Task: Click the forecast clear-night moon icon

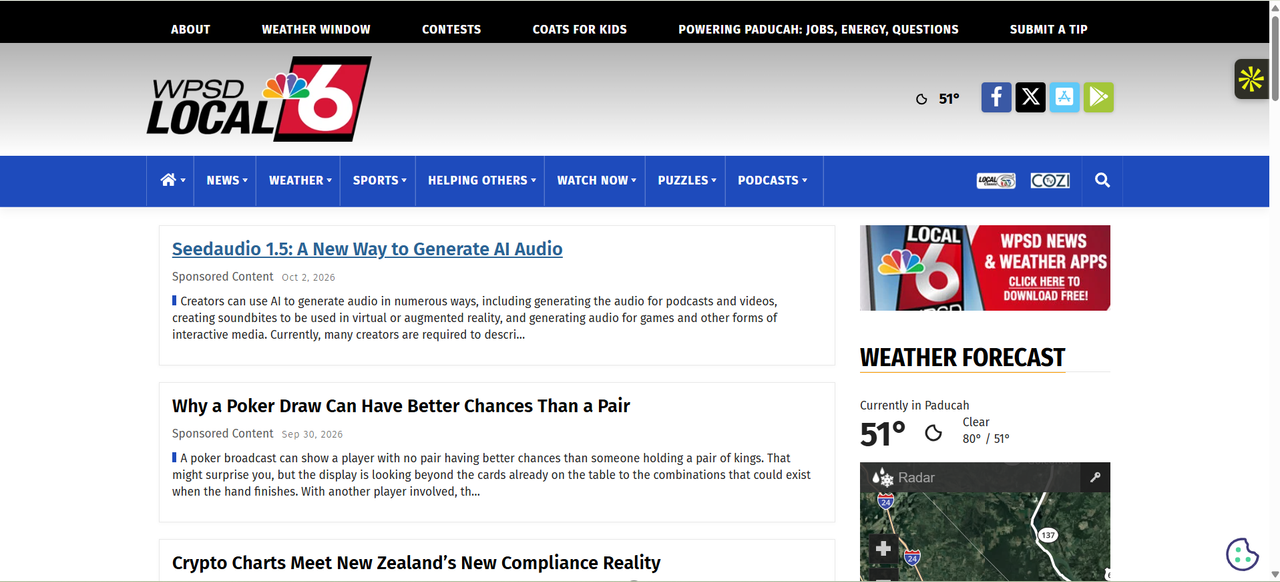Action: click(x=933, y=433)
